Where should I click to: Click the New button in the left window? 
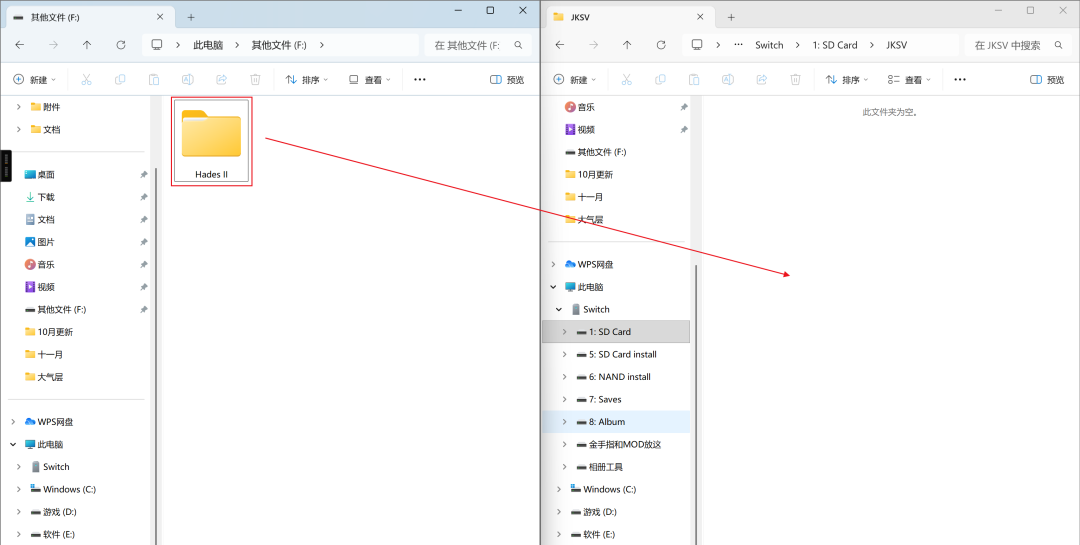(x=34, y=80)
